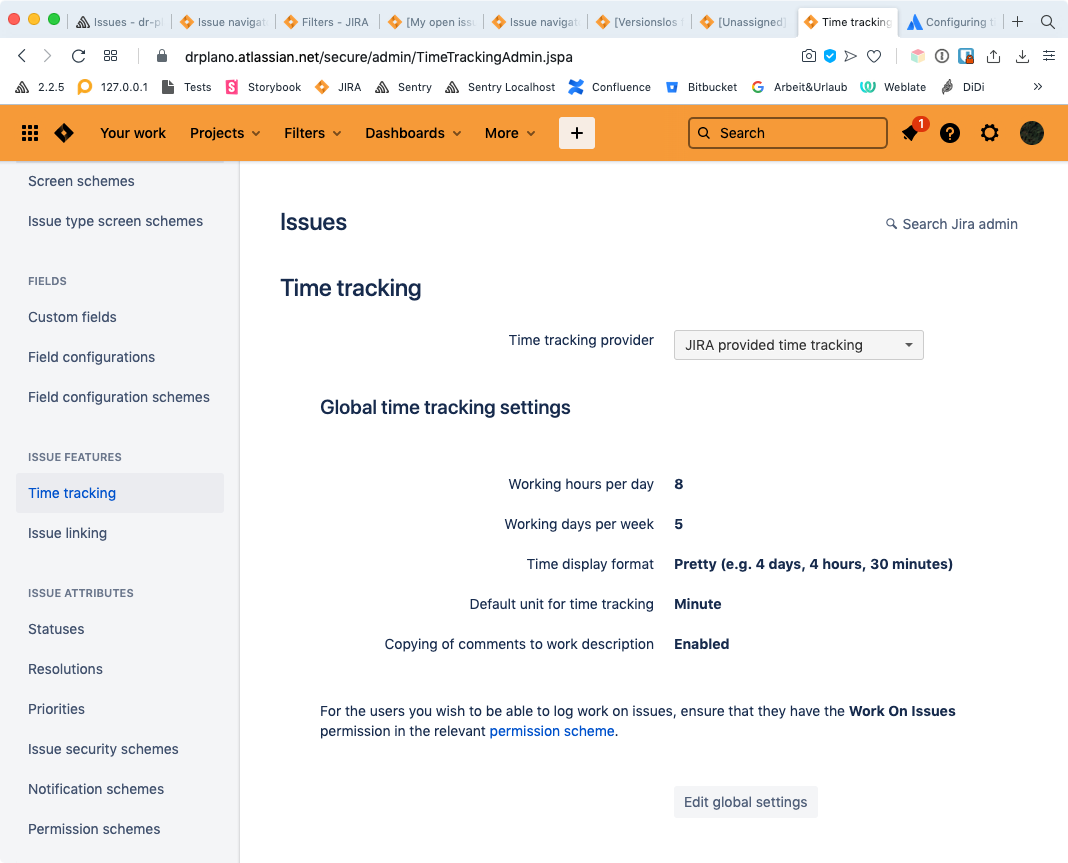This screenshot has height=863, width=1068.
Task: Open Notification schemes in the sidebar
Action: click(96, 789)
